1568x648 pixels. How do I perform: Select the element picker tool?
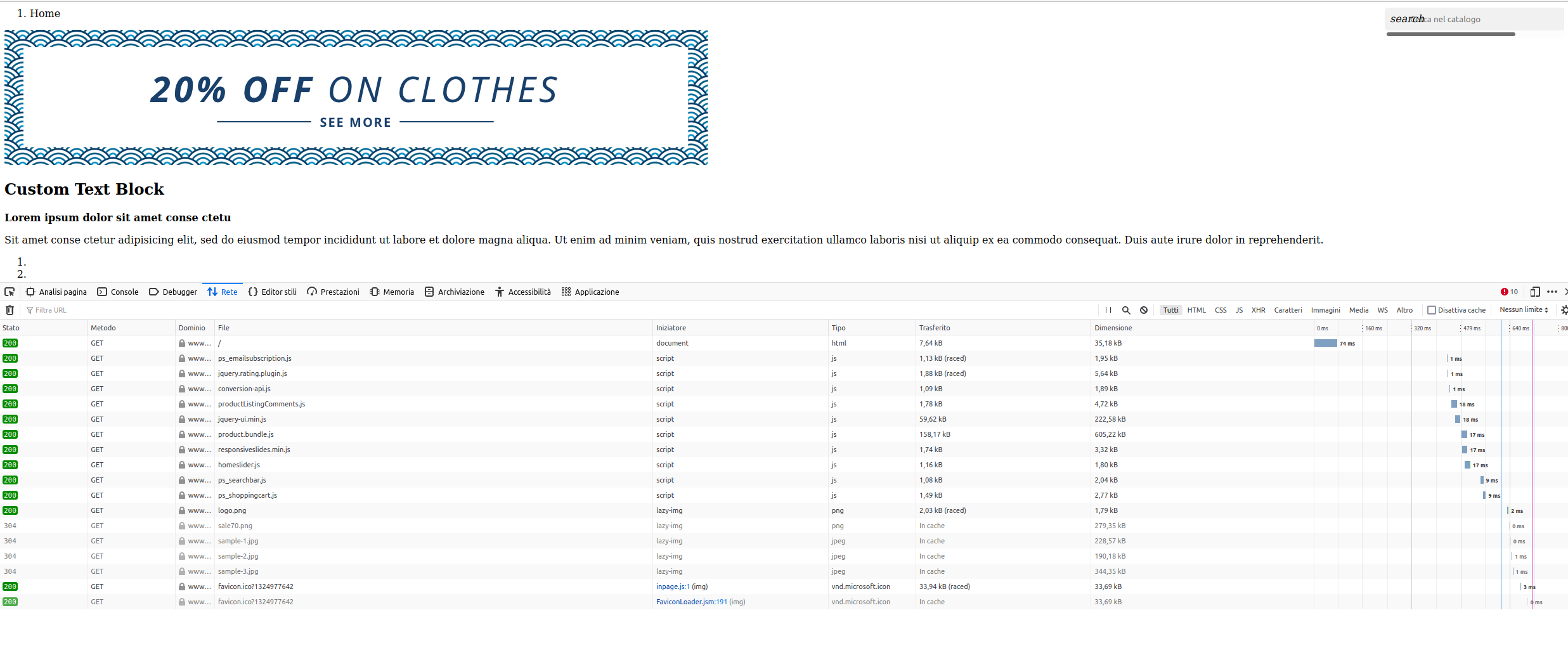[10, 292]
